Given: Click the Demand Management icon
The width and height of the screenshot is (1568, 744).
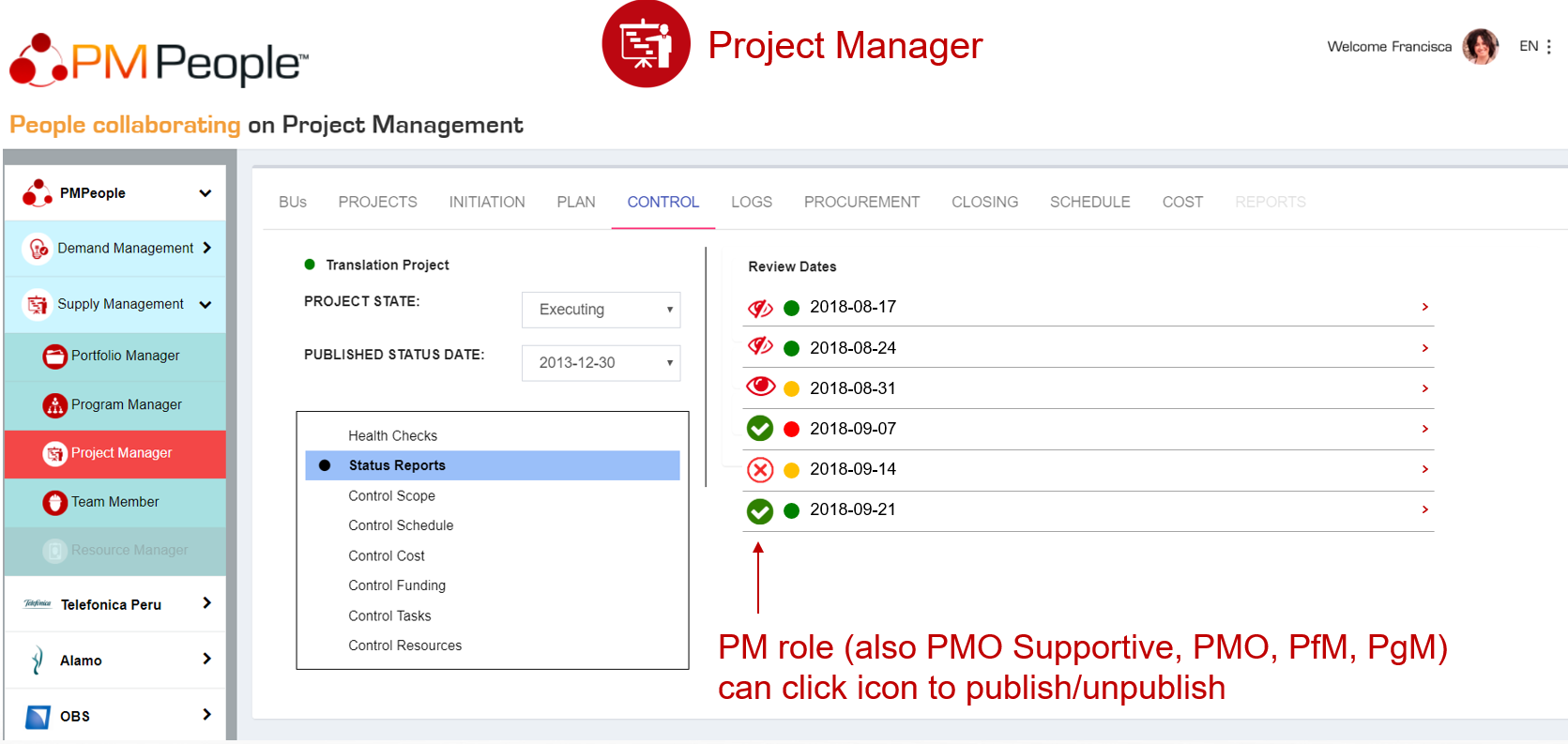Looking at the screenshot, I should pos(38,249).
